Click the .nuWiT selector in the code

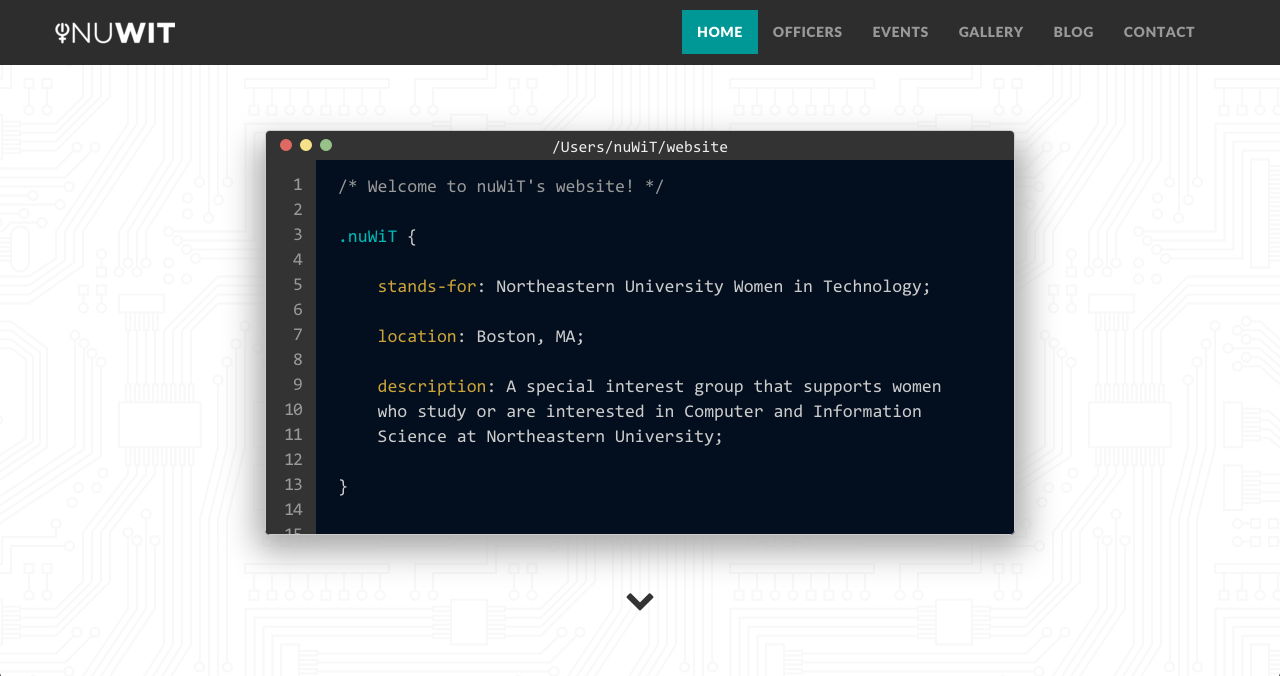coord(368,237)
